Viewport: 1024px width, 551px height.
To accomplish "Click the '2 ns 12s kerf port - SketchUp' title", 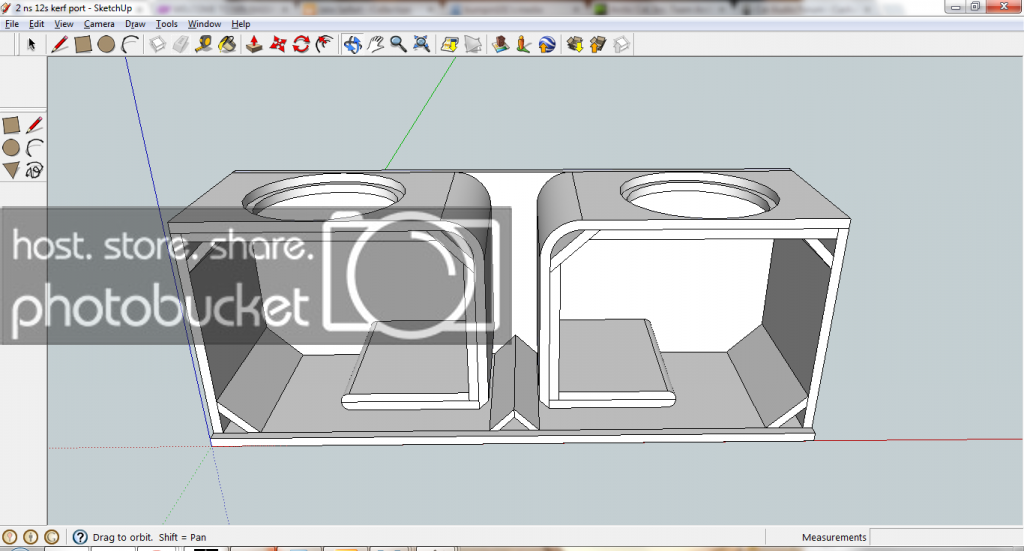I will pos(74,8).
